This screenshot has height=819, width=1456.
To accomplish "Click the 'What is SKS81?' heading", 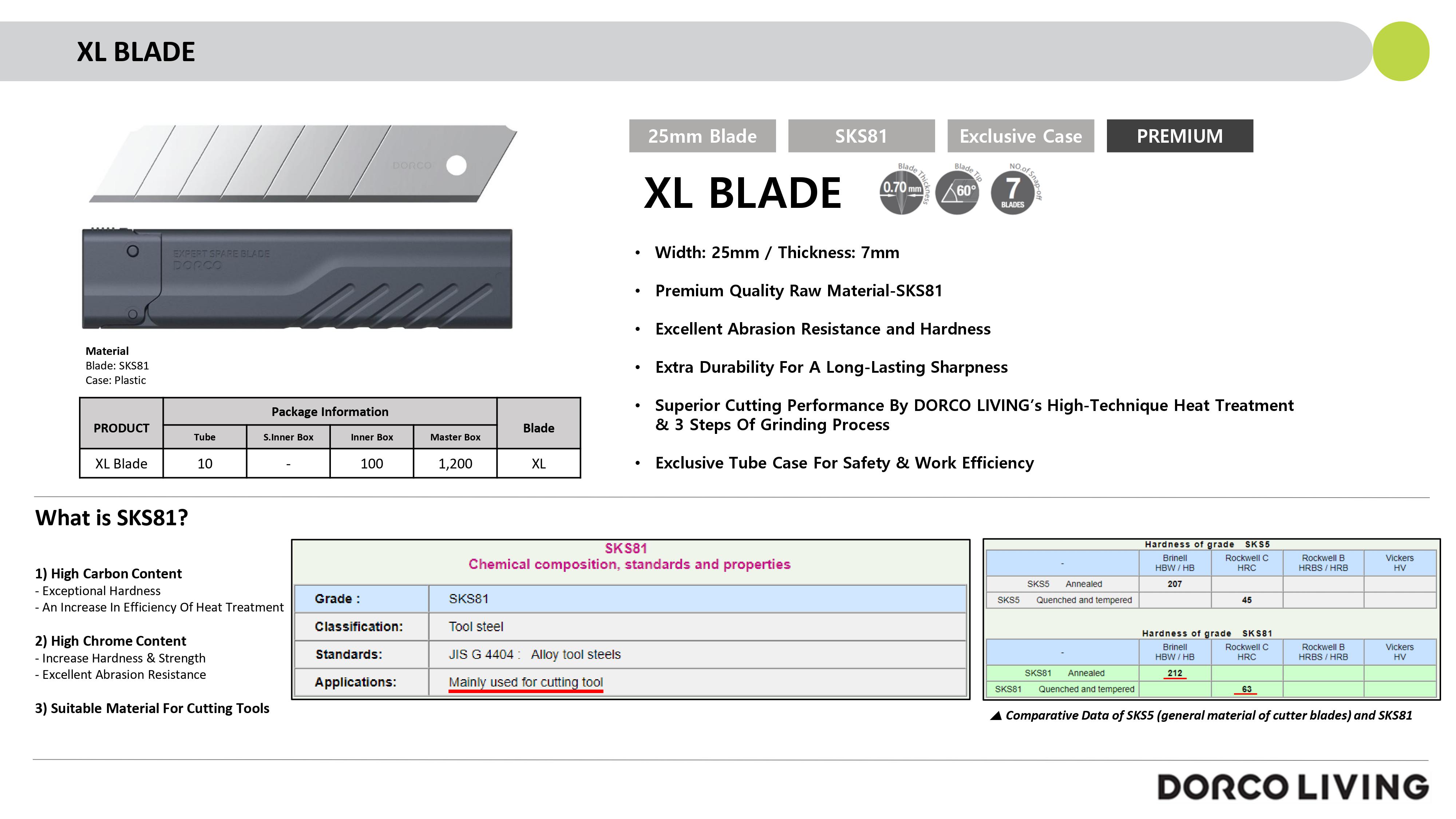I will coord(111,518).
